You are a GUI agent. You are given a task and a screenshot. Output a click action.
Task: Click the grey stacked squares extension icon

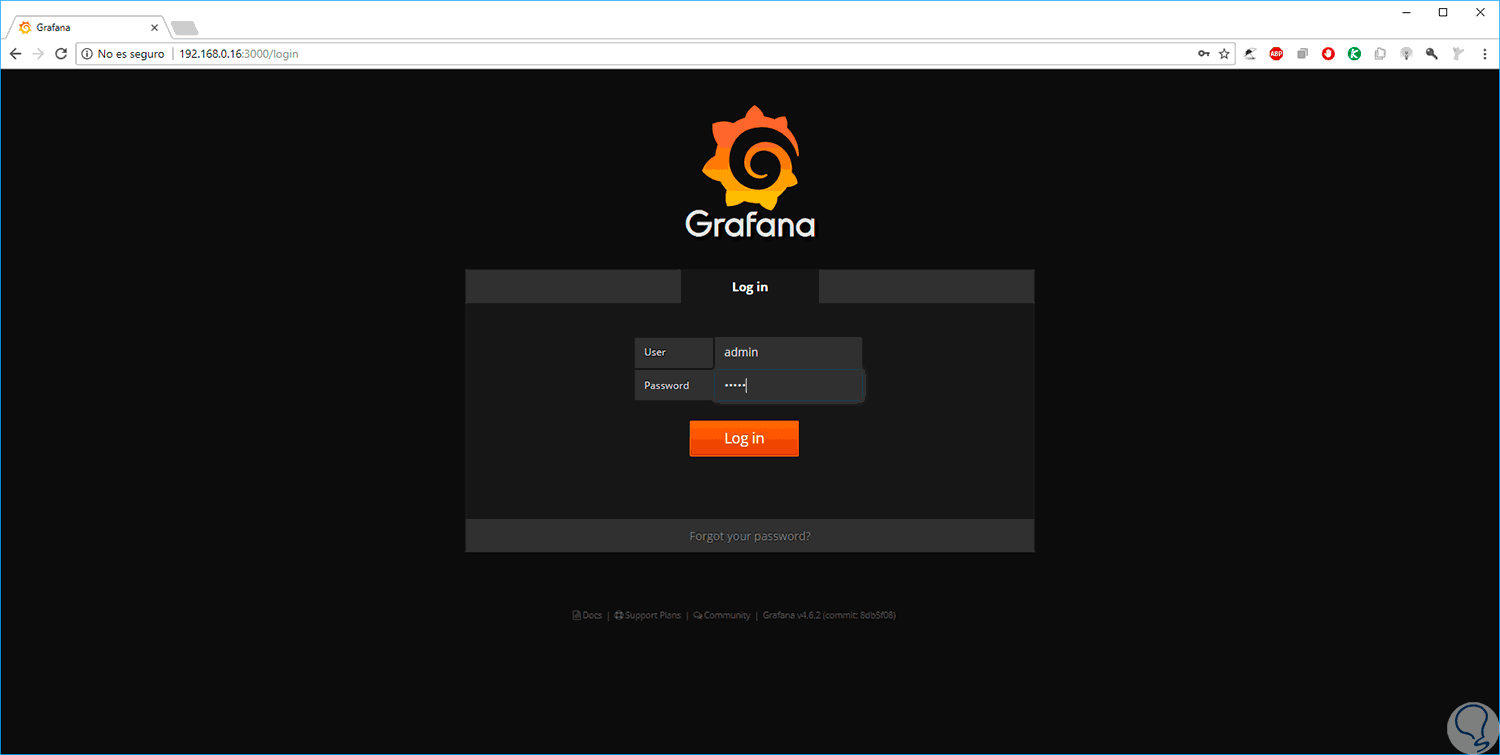[1302, 54]
